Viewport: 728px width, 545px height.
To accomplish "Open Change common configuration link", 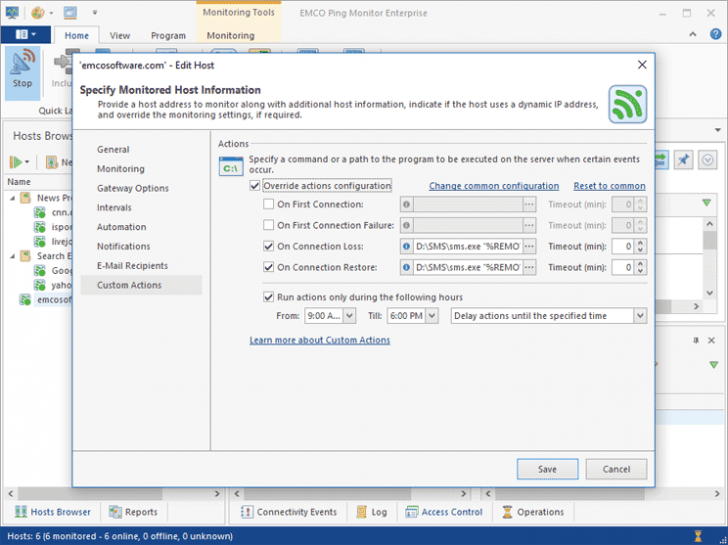I will [494, 186].
